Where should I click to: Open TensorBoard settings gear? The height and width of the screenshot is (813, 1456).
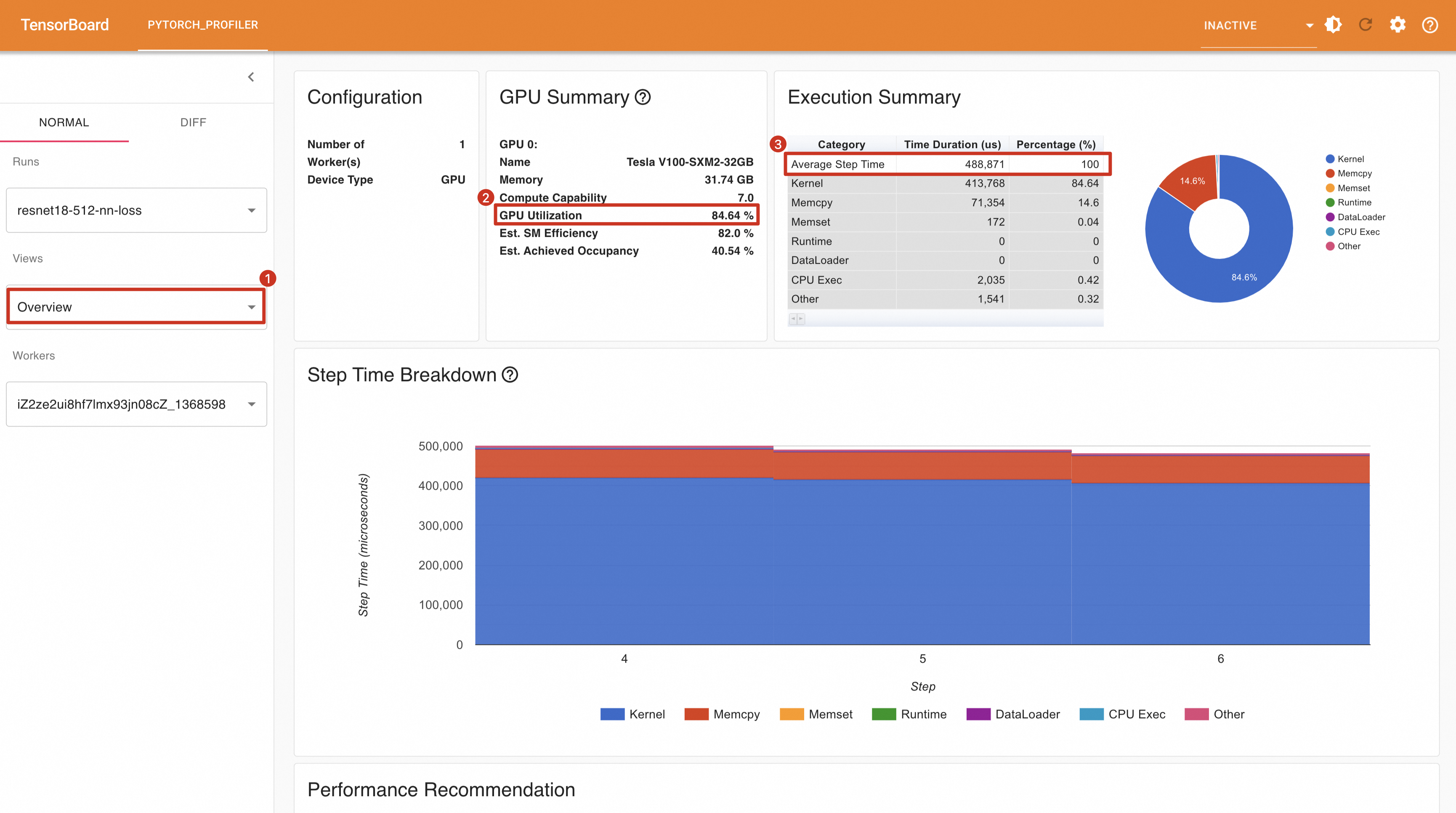1397,25
